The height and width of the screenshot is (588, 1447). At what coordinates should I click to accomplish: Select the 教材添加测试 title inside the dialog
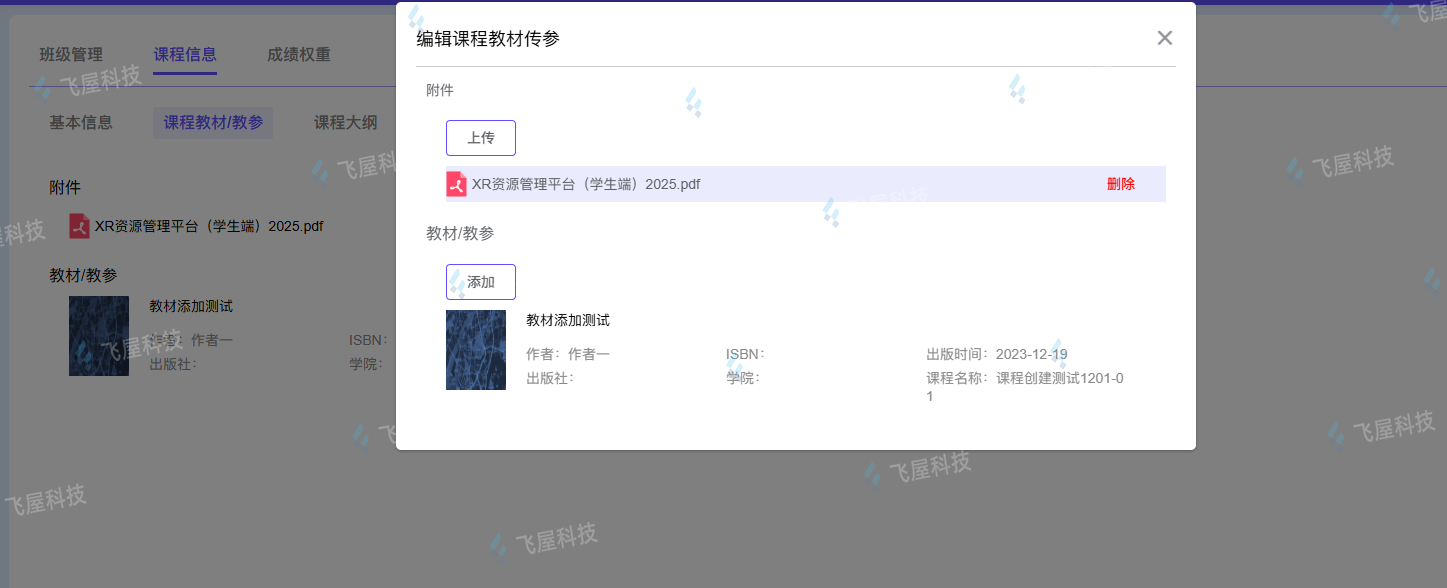pyautogui.click(x=568, y=320)
